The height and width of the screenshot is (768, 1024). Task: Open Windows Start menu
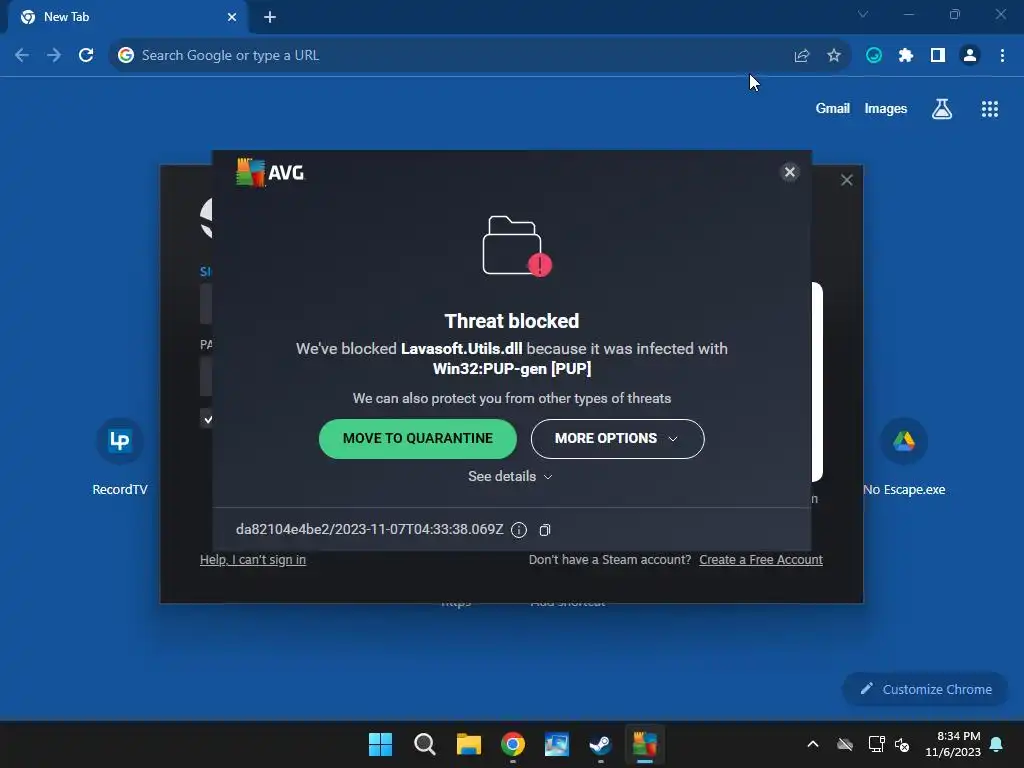pos(380,744)
